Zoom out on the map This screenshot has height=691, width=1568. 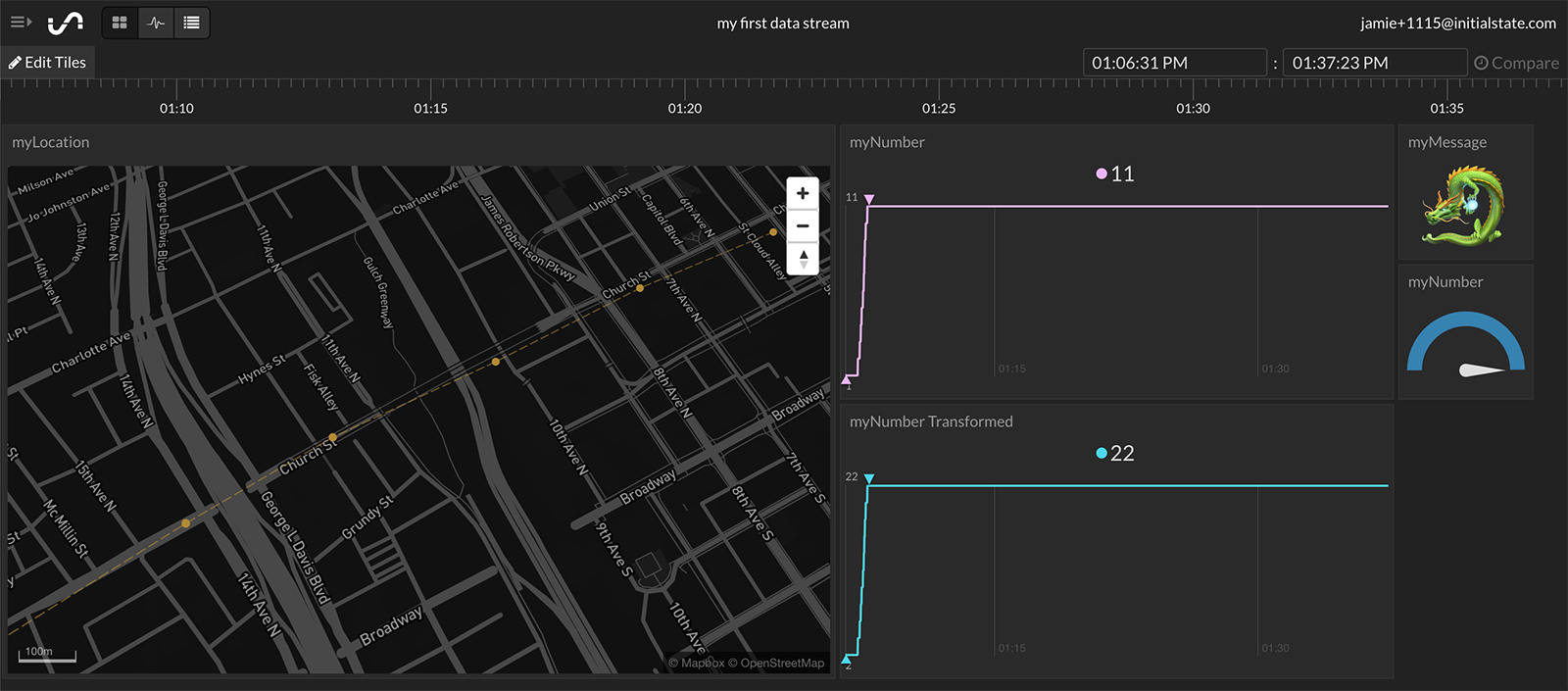point(803,225)
